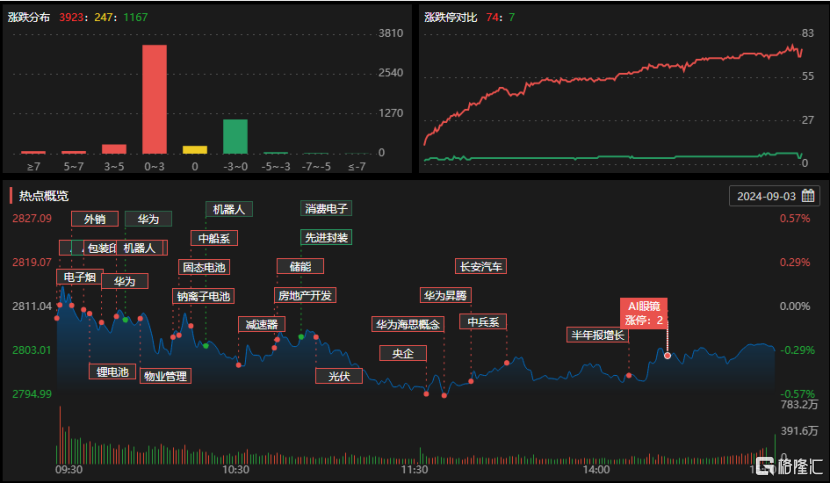Click the ≤-7 axis label
830x483 pixels.
tap(357, 166)
